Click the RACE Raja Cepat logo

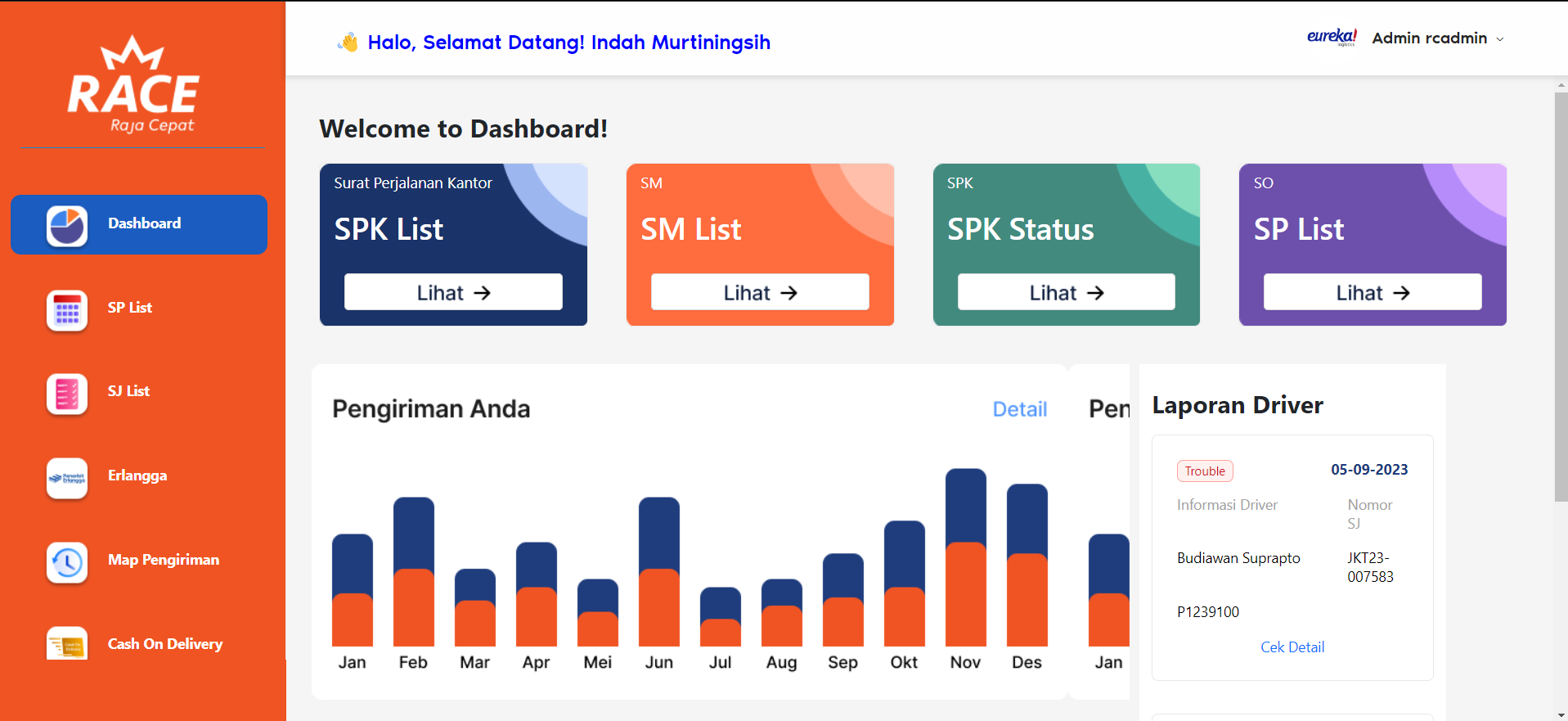[x=133, y=84]
